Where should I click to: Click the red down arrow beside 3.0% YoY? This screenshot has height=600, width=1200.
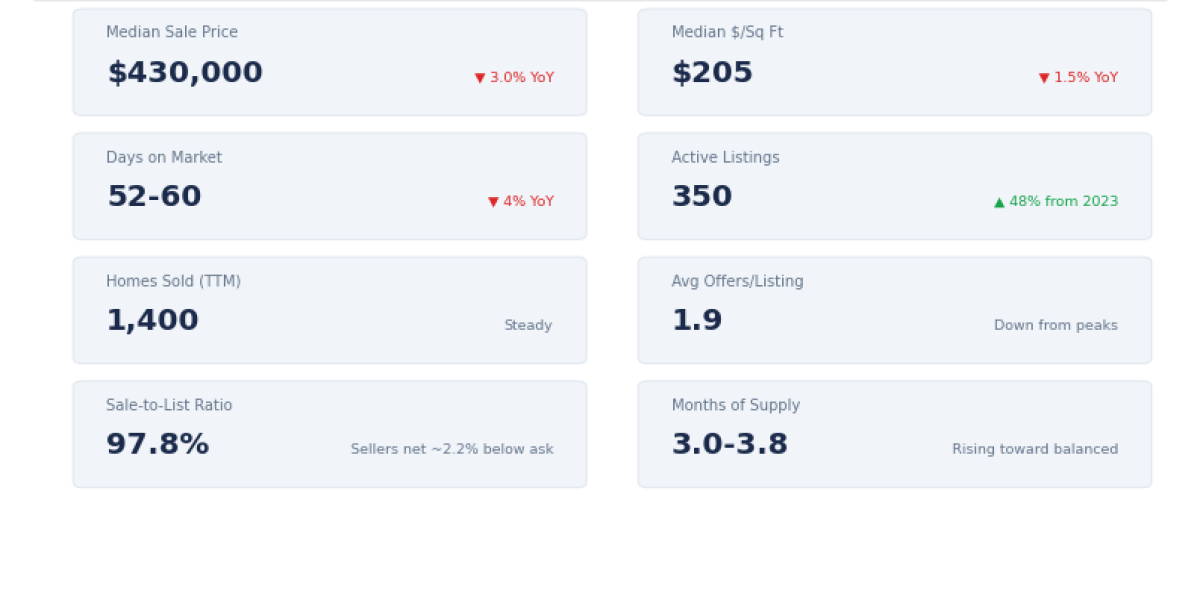(480, 78)
